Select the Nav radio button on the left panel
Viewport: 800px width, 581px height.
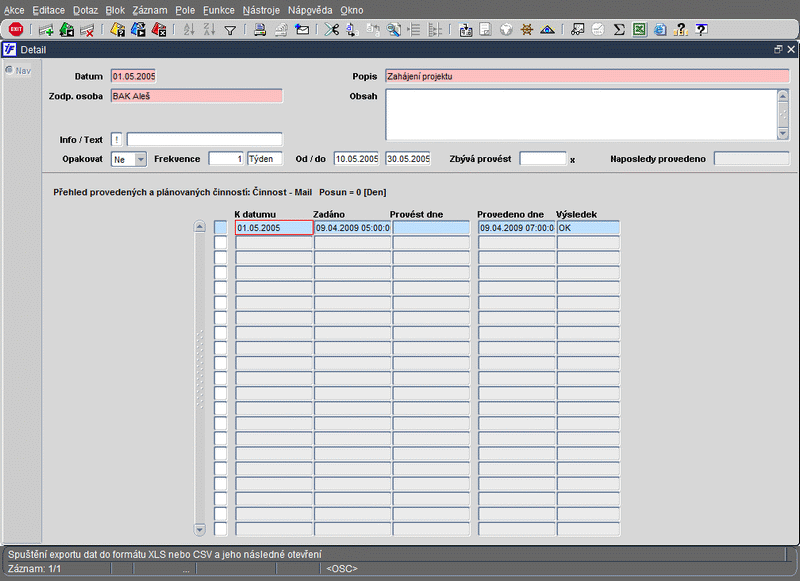(x=9, y=70)
